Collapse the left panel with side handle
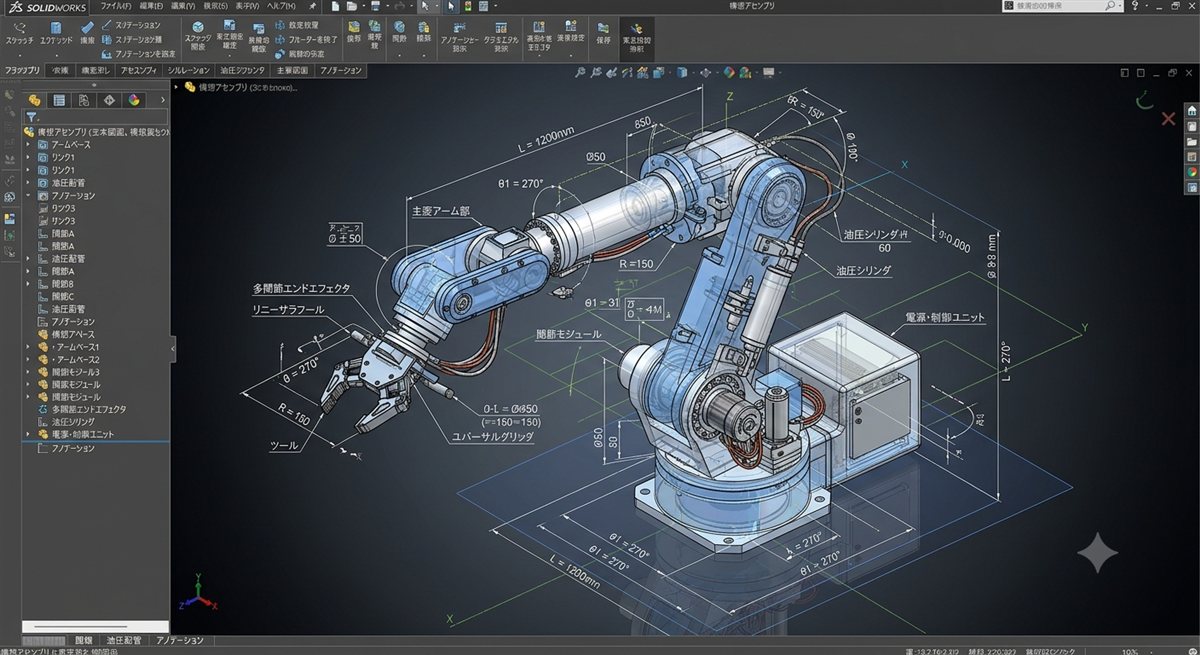Viewport: 1200px width, 655px height. [174, 348]
